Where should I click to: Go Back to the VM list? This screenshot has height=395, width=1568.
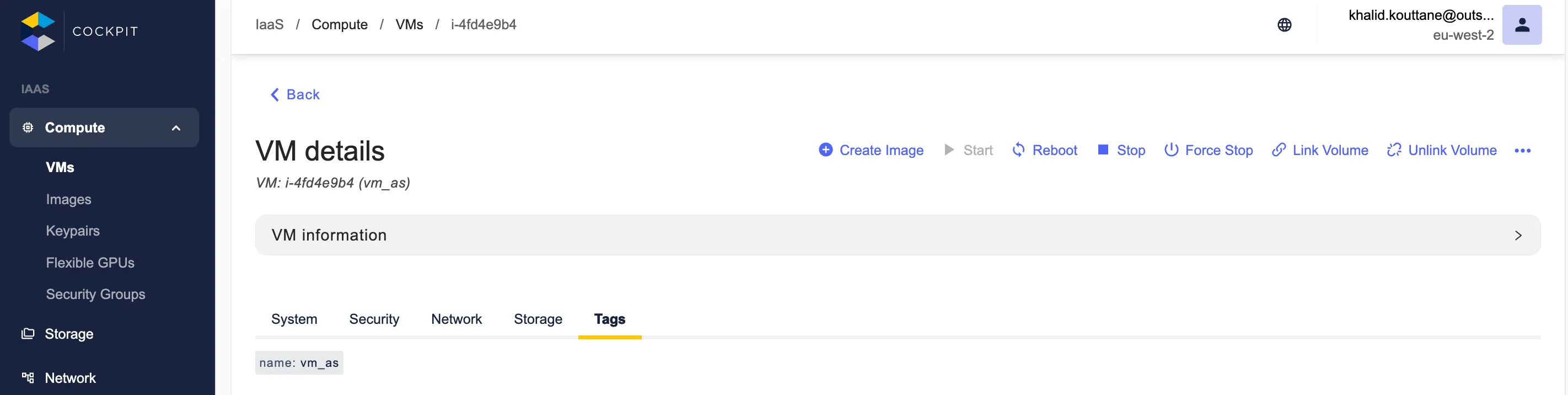[295, 94]
